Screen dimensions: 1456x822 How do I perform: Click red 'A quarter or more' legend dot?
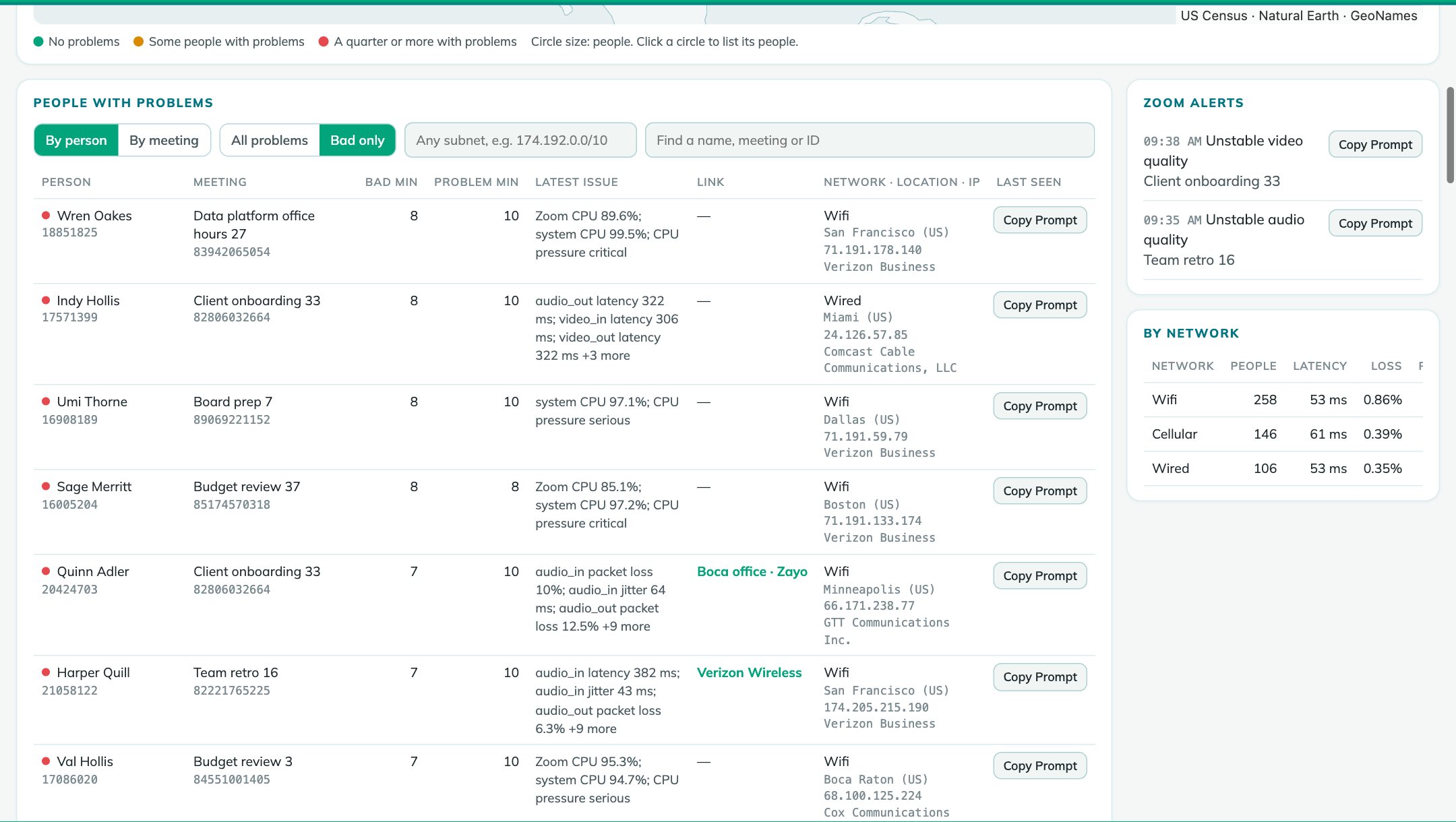click(324, 42)
